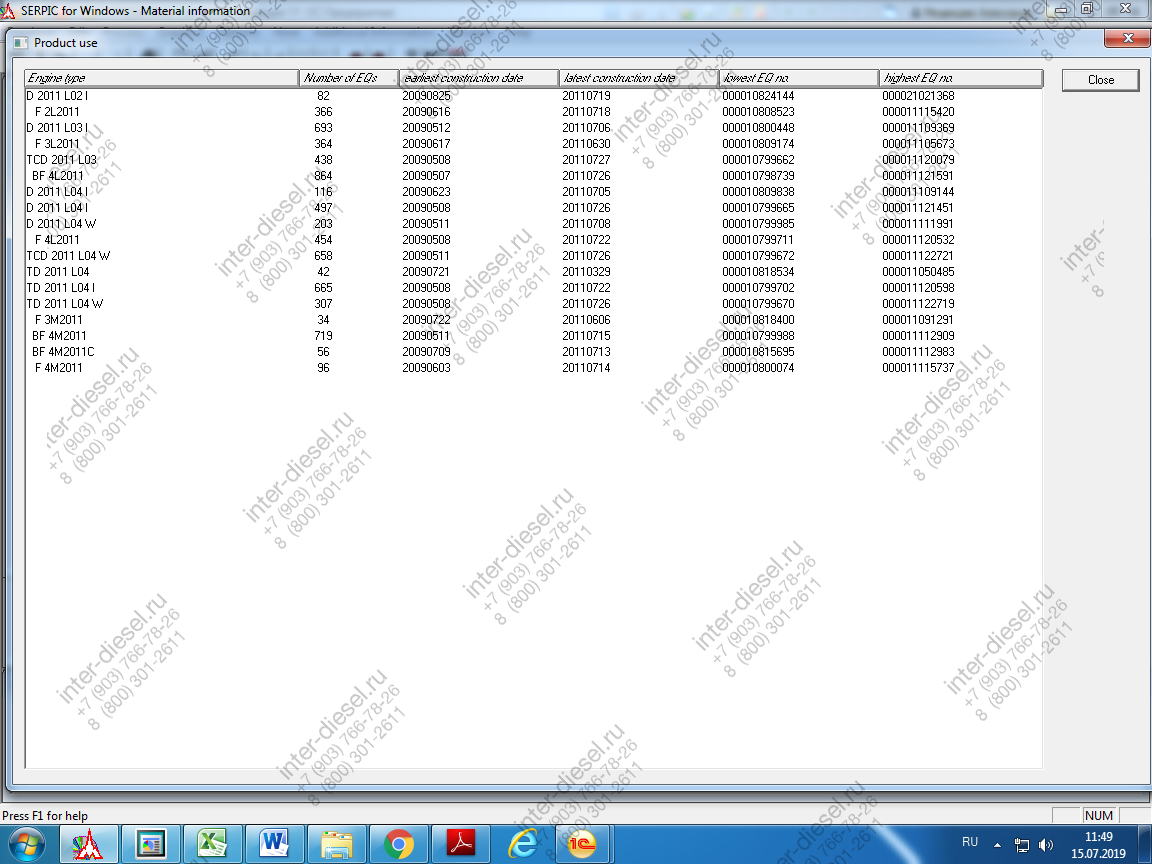
Task: Click highest EQ no. column header
Action: (x=961, y=78)
